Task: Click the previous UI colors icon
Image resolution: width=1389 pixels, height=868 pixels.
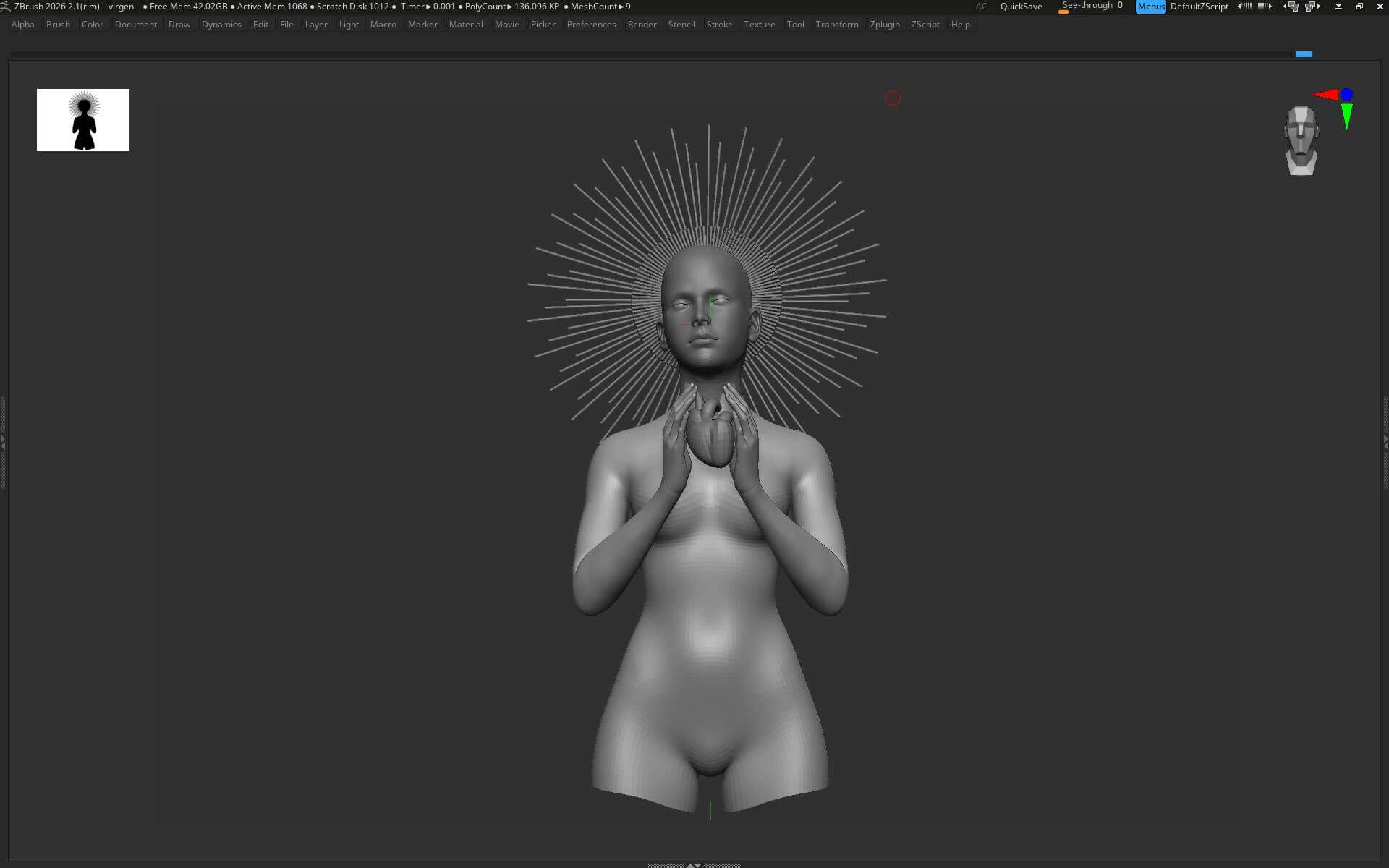Action: coord(1244,6)
